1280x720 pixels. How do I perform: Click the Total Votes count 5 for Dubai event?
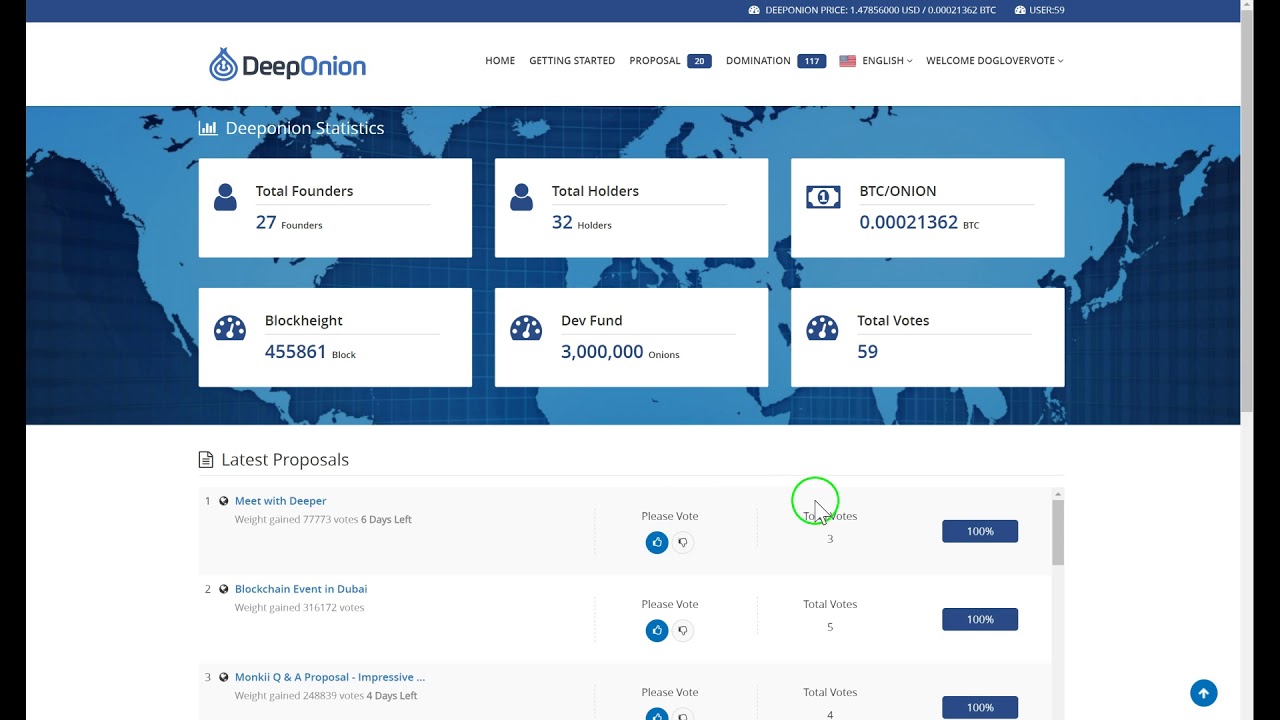(x=830, y=627)
